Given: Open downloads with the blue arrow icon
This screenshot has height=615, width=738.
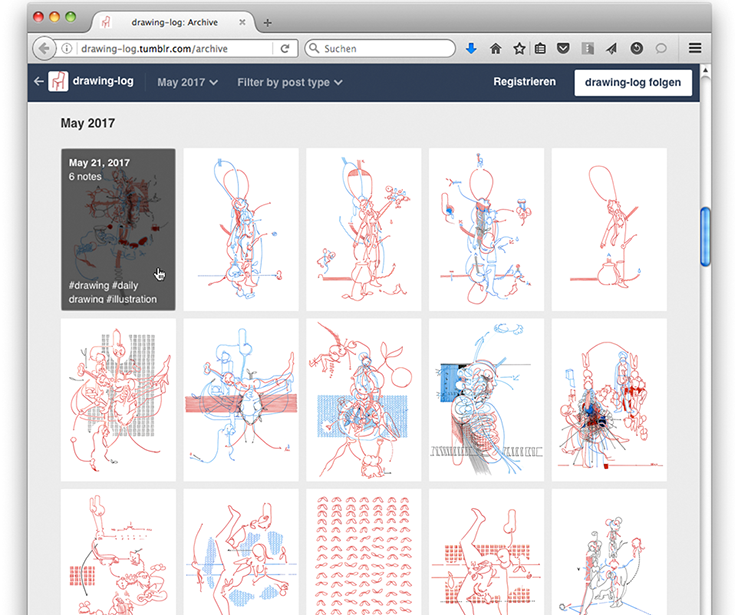Looking at the screenshot, I should click(471, 48).
